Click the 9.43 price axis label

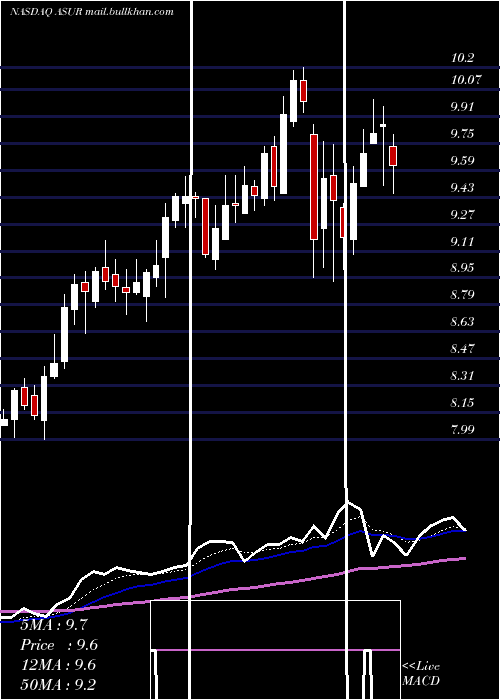462,188
